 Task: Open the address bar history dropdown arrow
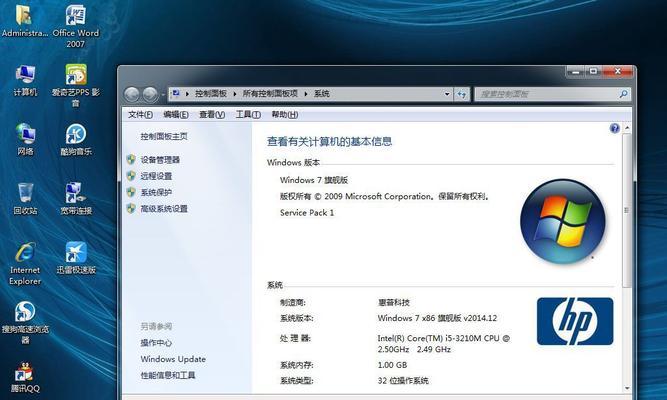pyautogui.click(x=447, y=94)
